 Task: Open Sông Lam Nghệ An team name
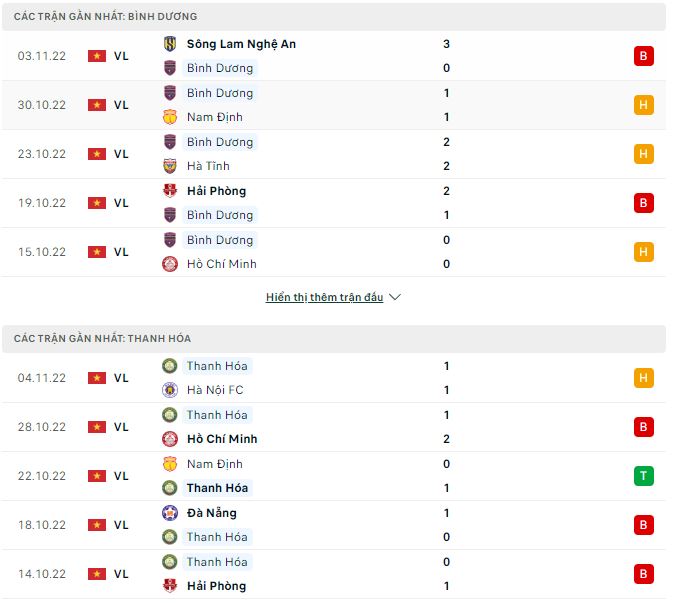pyautogui.click(x=241, y=44)
